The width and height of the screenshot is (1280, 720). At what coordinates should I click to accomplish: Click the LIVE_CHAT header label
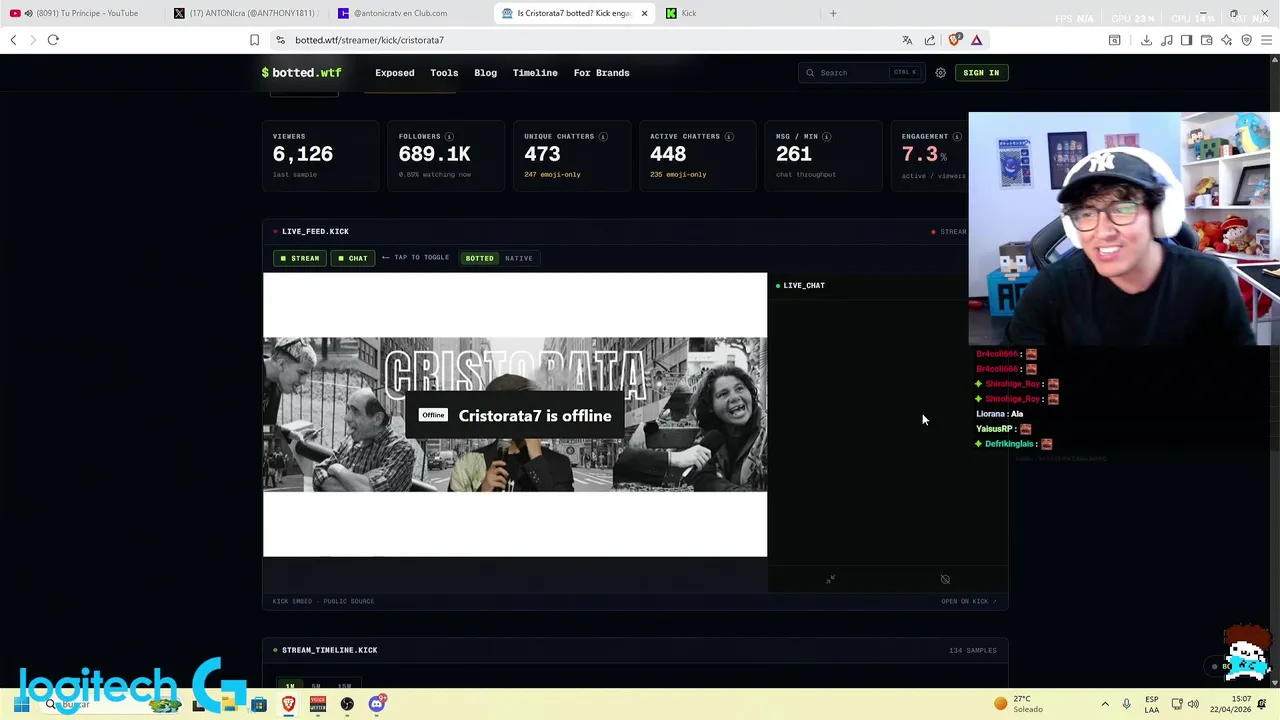pyautogui.click(x=804, y=286)
